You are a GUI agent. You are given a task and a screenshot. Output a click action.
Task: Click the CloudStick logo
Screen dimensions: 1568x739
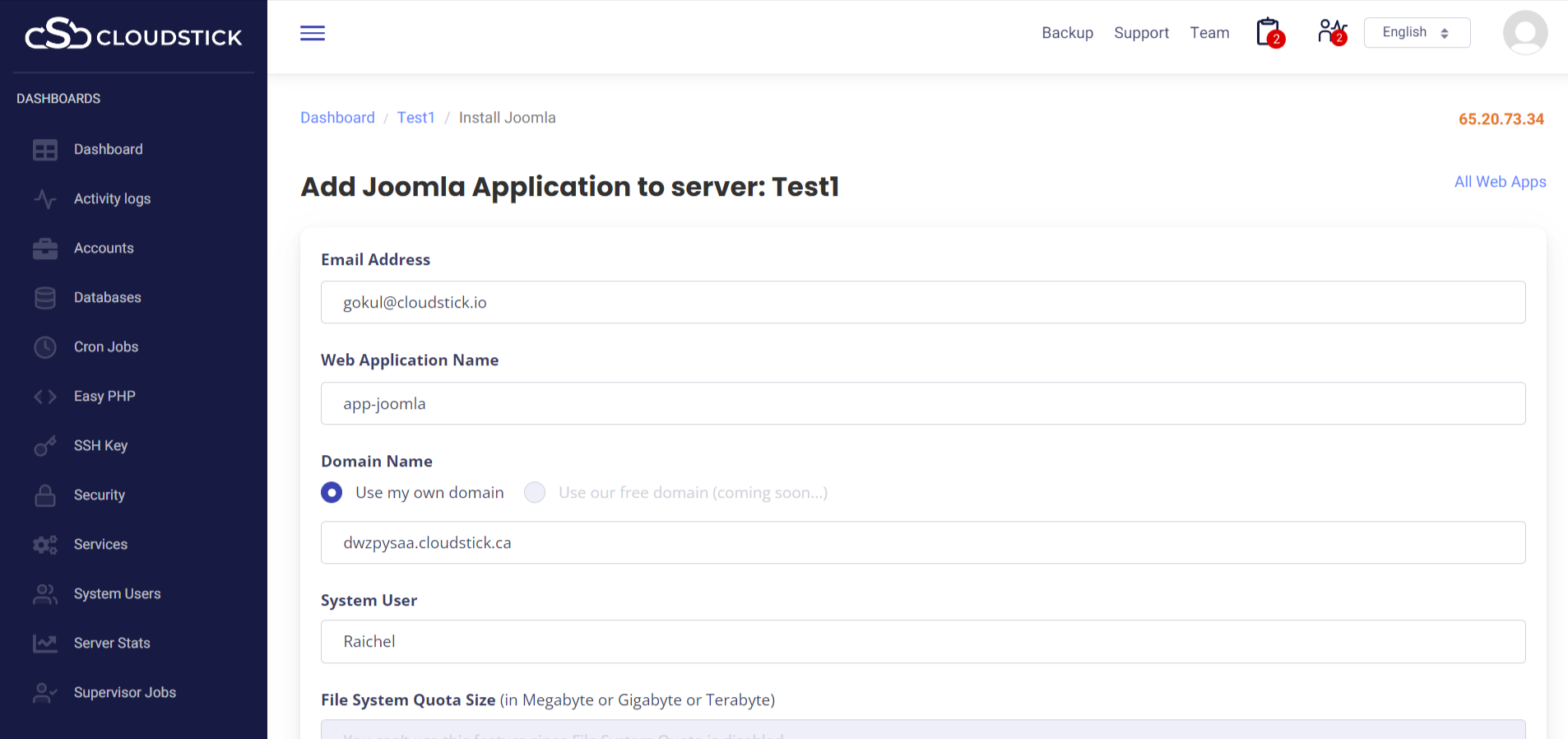133,35
